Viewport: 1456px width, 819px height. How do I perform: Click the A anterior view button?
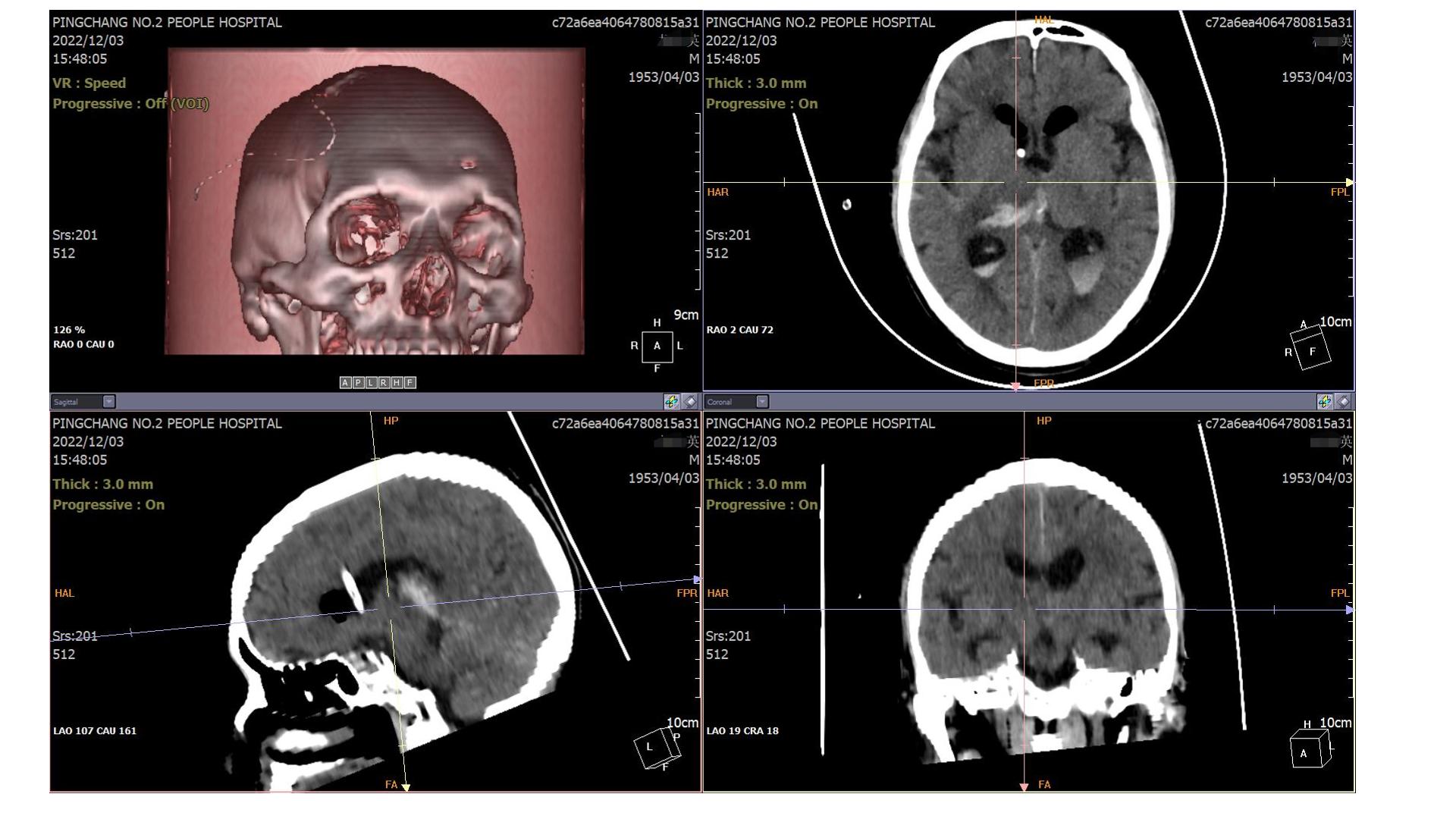click(x=345, y=383)
